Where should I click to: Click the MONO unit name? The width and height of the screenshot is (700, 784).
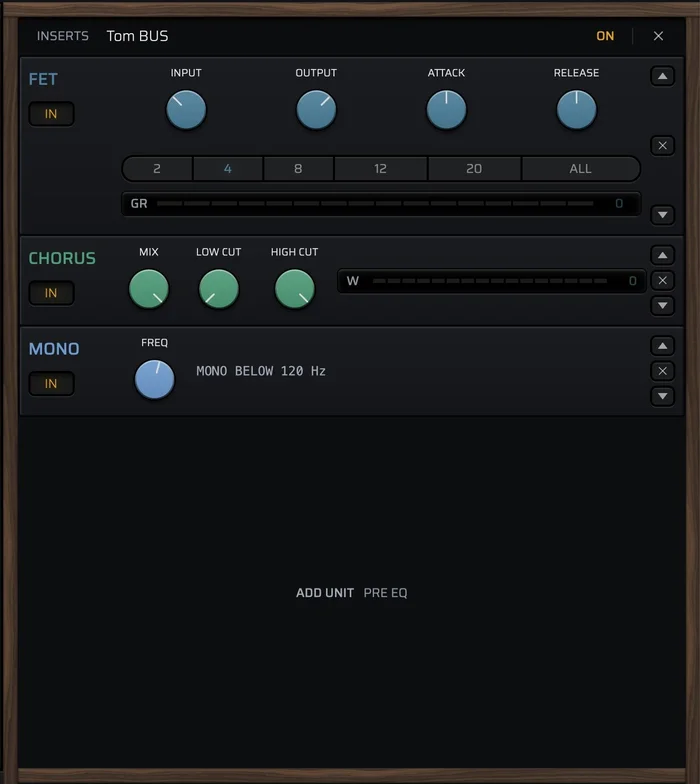54,349
